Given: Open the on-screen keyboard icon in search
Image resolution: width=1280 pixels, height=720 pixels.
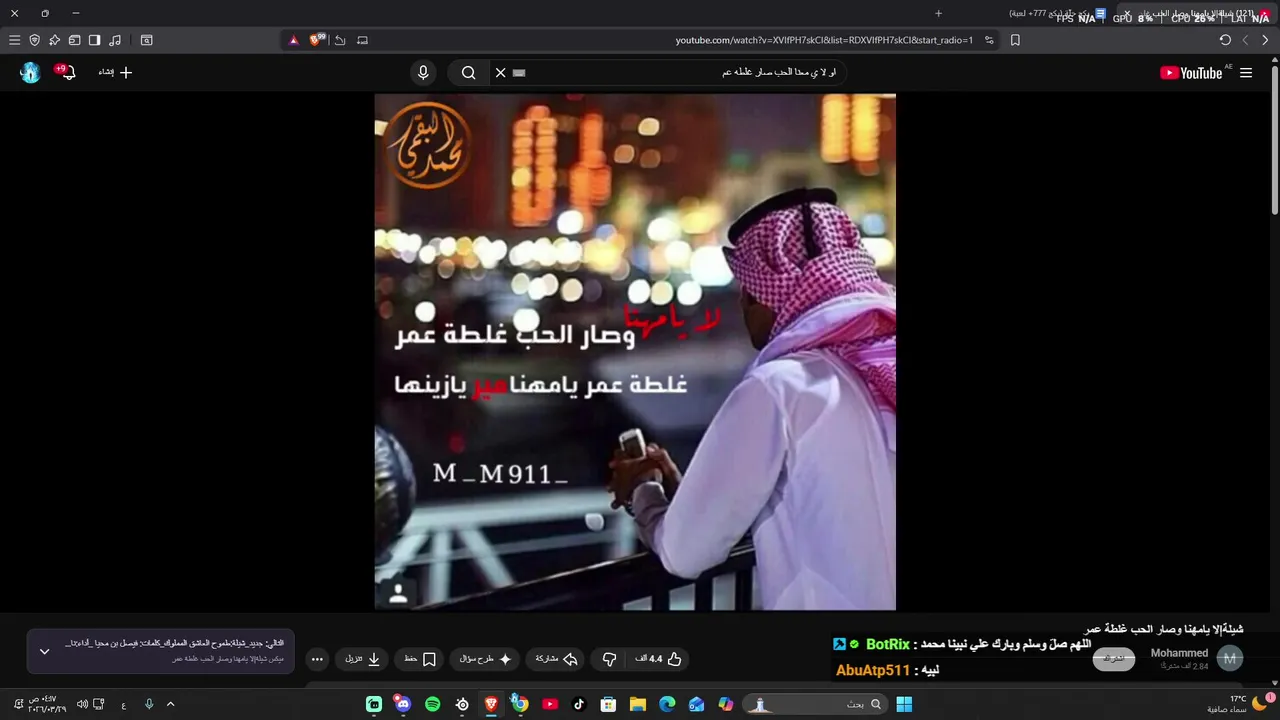Looking at the screenshot, I should [x=519, y=72].
